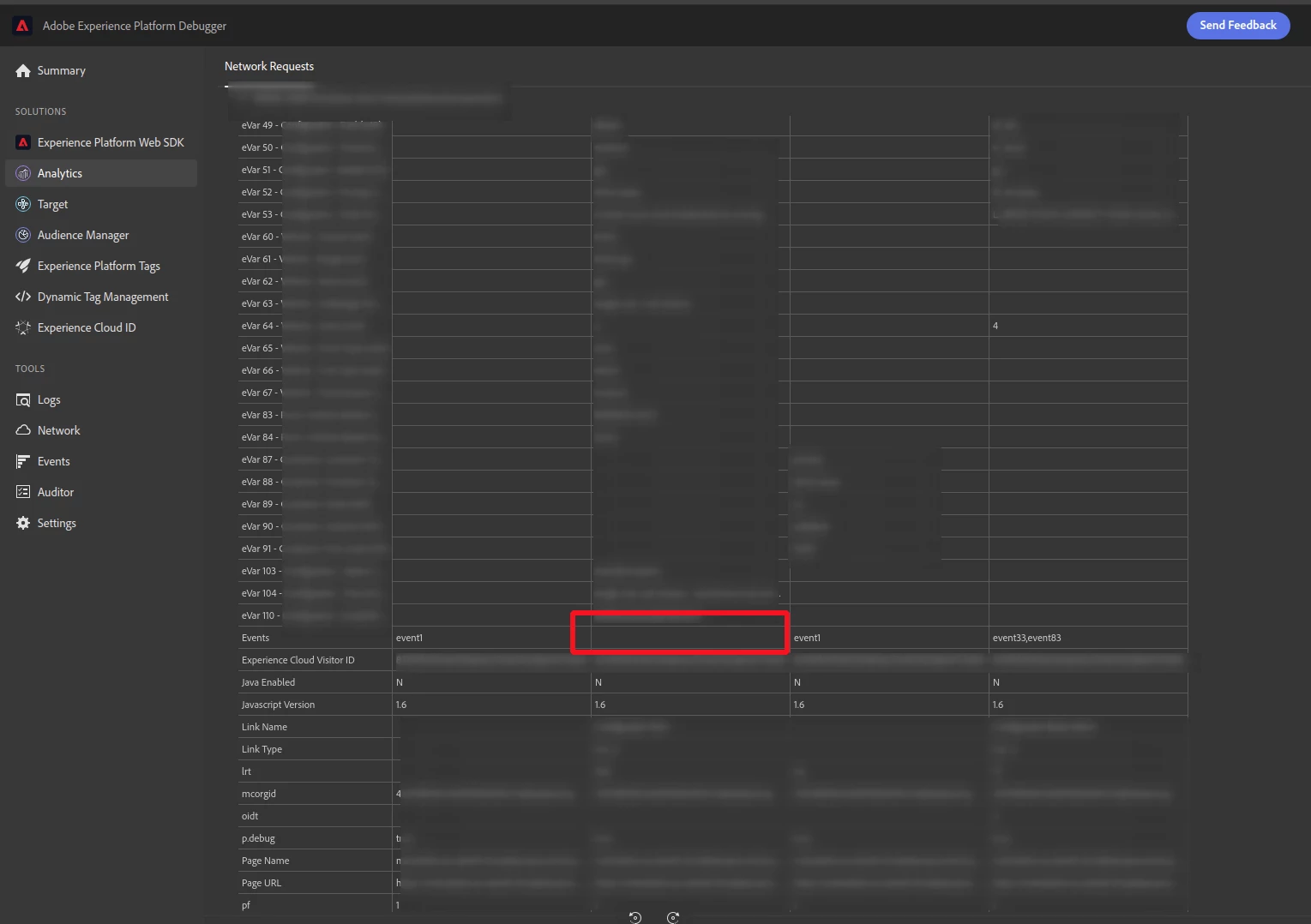This screenshot has width=1311, height=924.
Task: Select the Analytics icon in sidebar
Action: pos(23,173)
